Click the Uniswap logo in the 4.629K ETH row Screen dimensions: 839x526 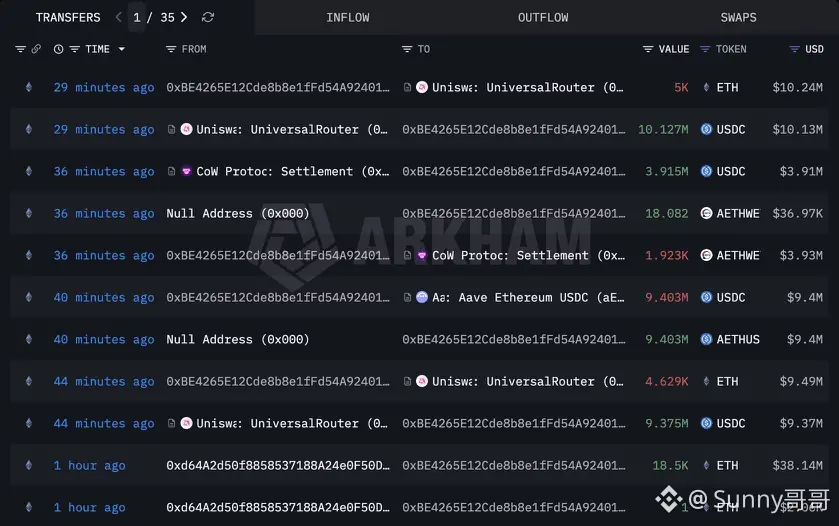[x=422, y=382]
